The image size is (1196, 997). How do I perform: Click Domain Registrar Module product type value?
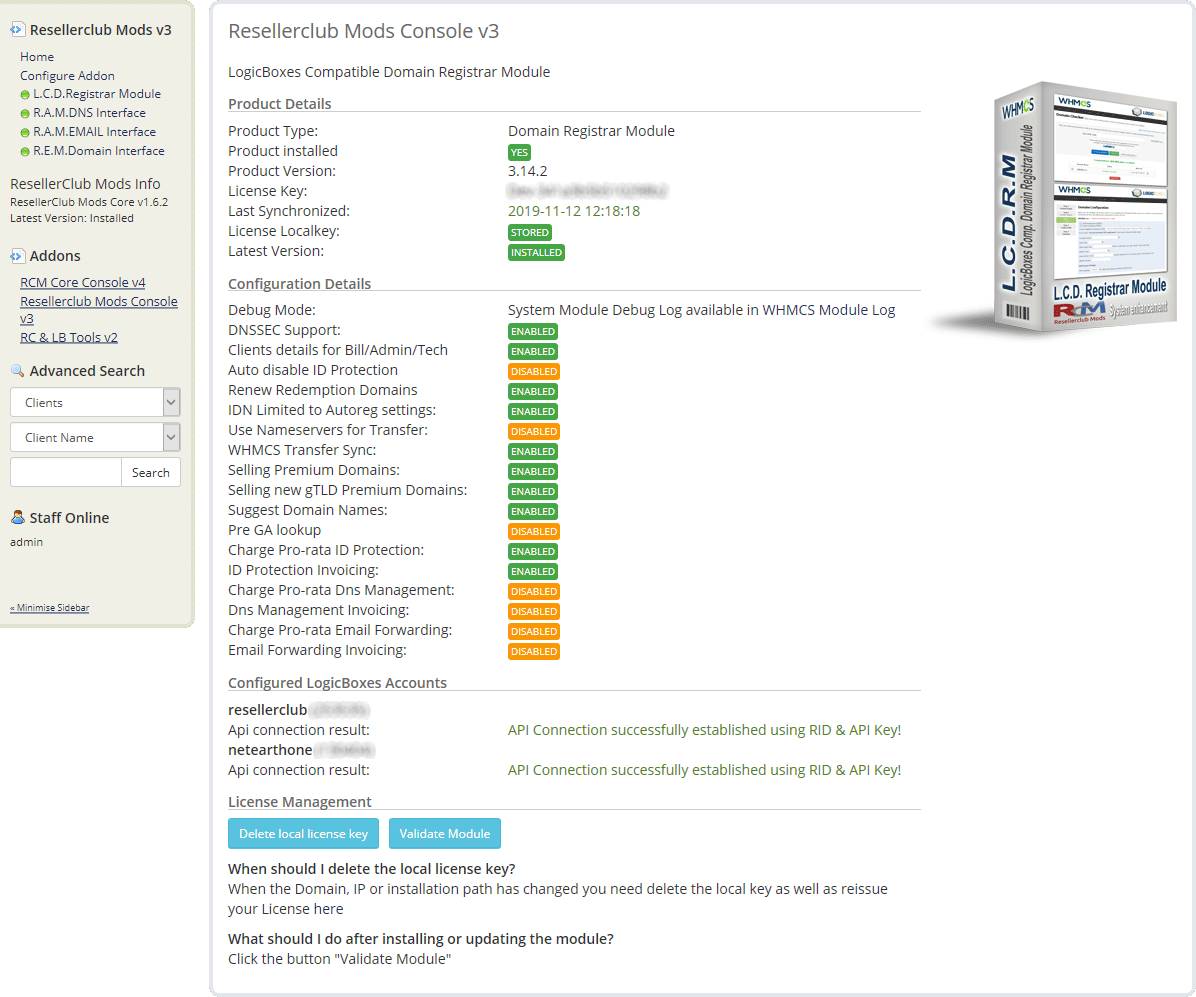click(591, 131)
